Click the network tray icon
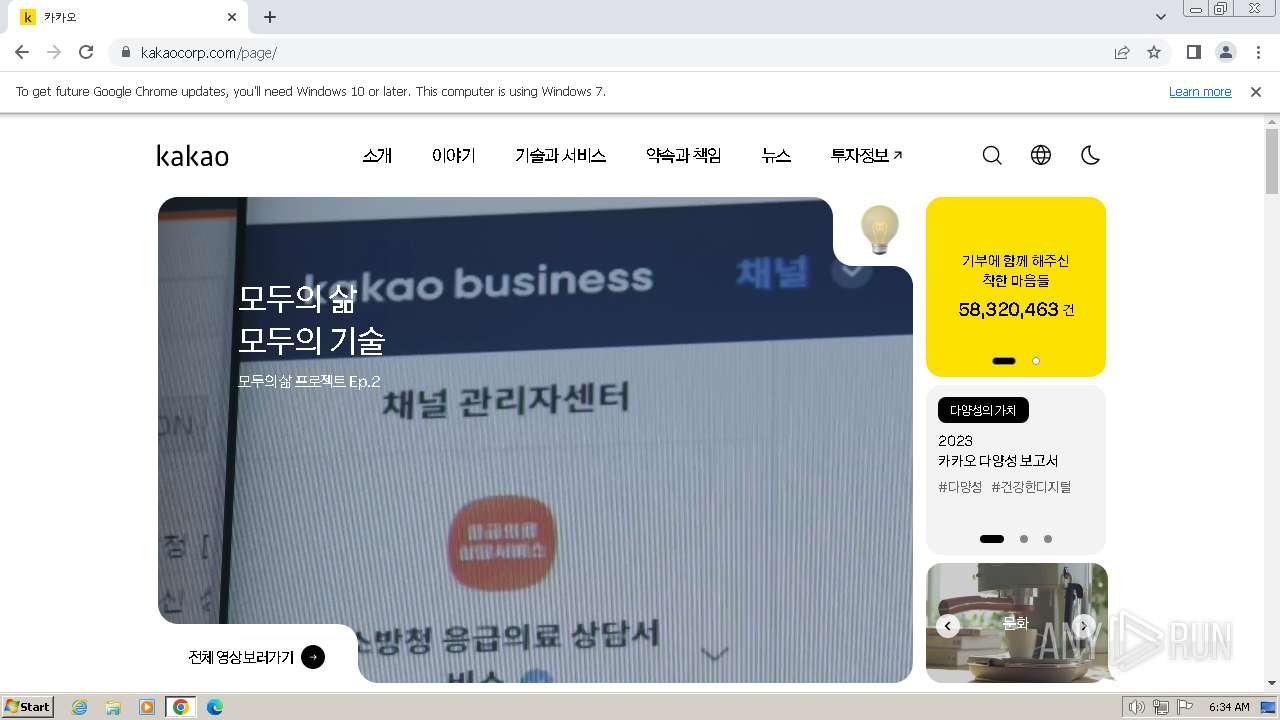Viewport: 1280px width, 720px height. (x=1161, y=707)
